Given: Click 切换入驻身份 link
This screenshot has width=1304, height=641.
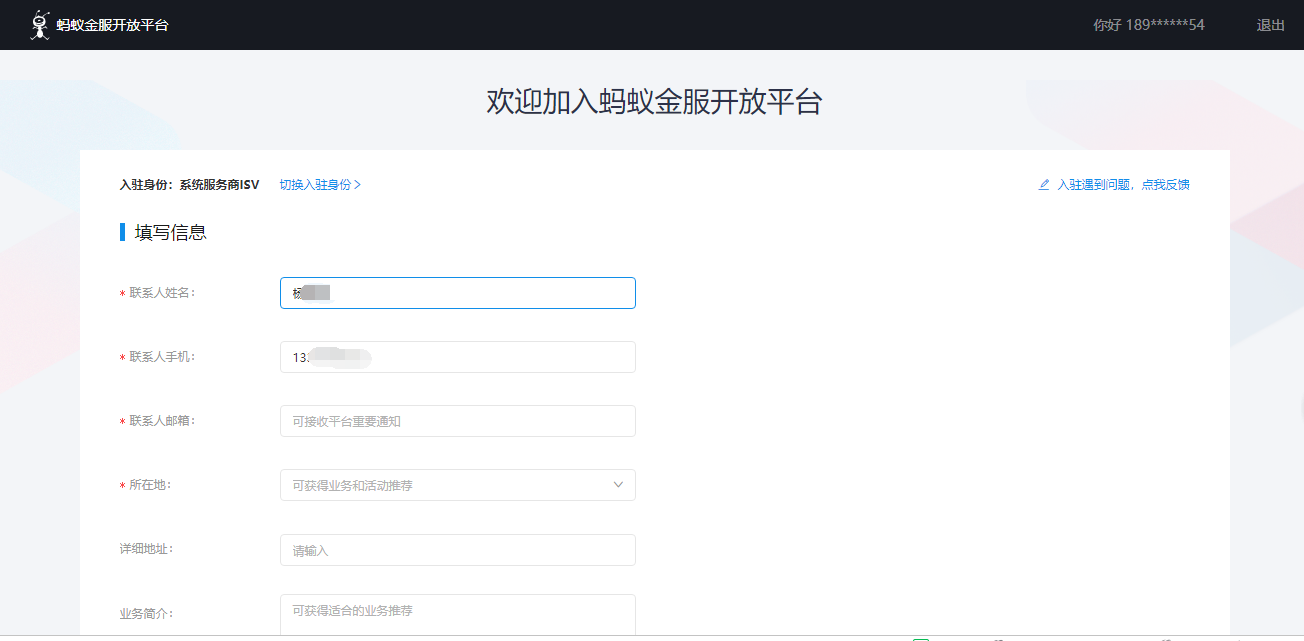Looking at the screenshot, I should click(315, 185).
